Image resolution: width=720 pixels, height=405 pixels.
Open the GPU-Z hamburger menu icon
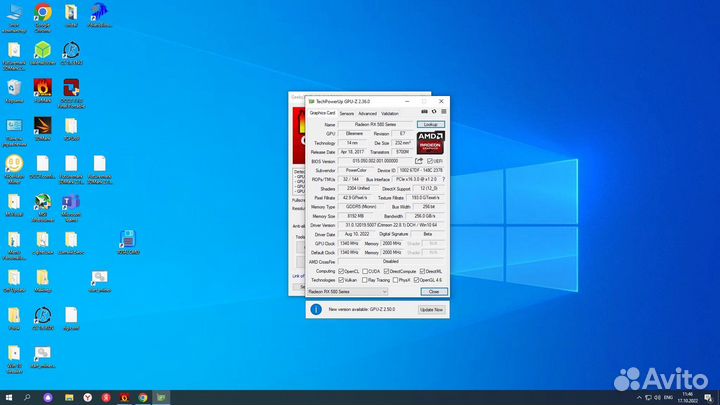[444, 112]
